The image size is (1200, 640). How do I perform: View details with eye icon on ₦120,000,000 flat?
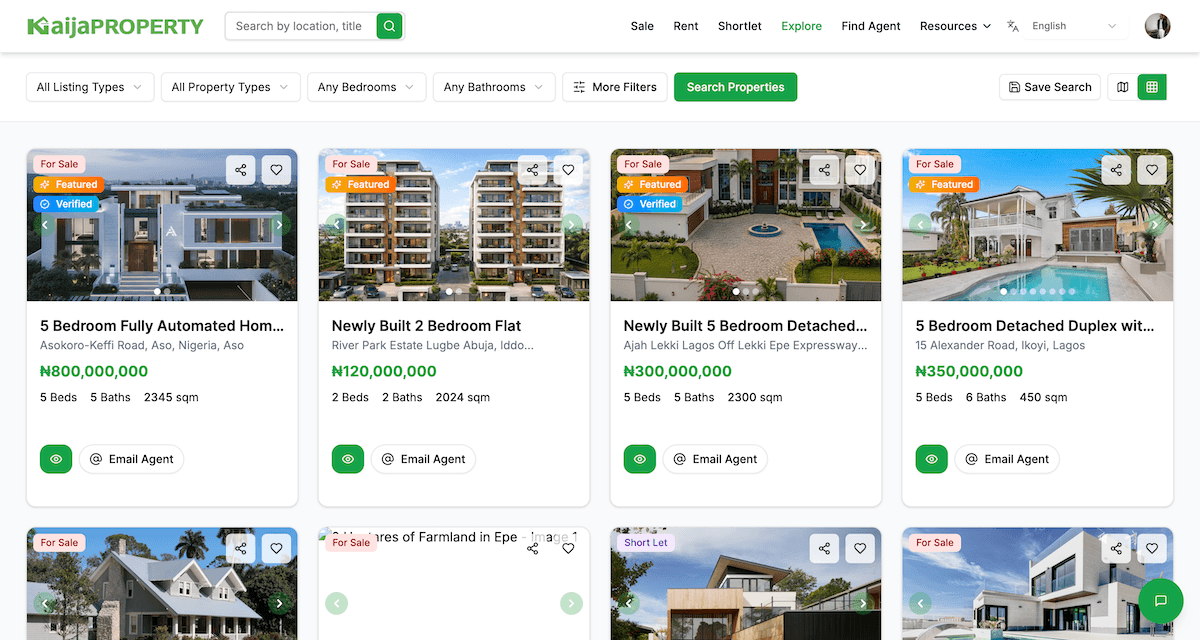click(348, 459)
